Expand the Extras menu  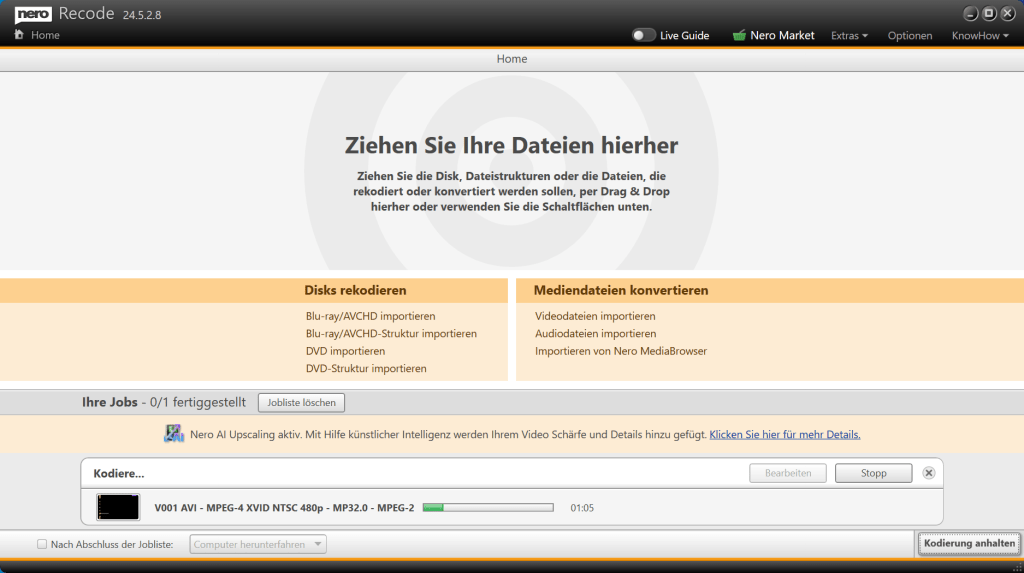point(849,35)
